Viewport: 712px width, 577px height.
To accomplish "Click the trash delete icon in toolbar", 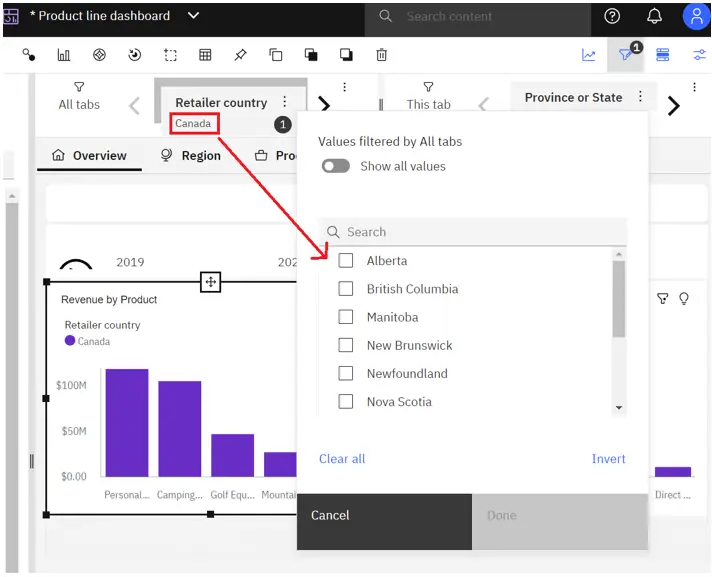I will 382,55.
